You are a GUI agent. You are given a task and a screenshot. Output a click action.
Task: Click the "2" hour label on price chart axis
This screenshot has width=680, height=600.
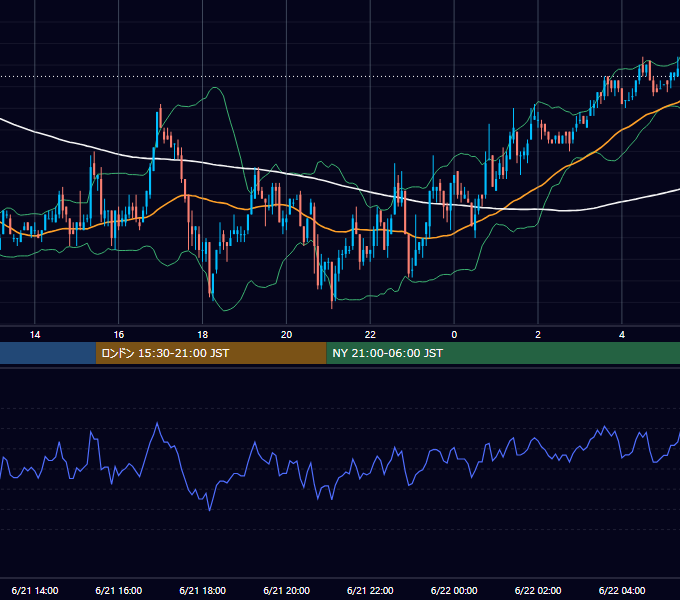coord(538,335)
